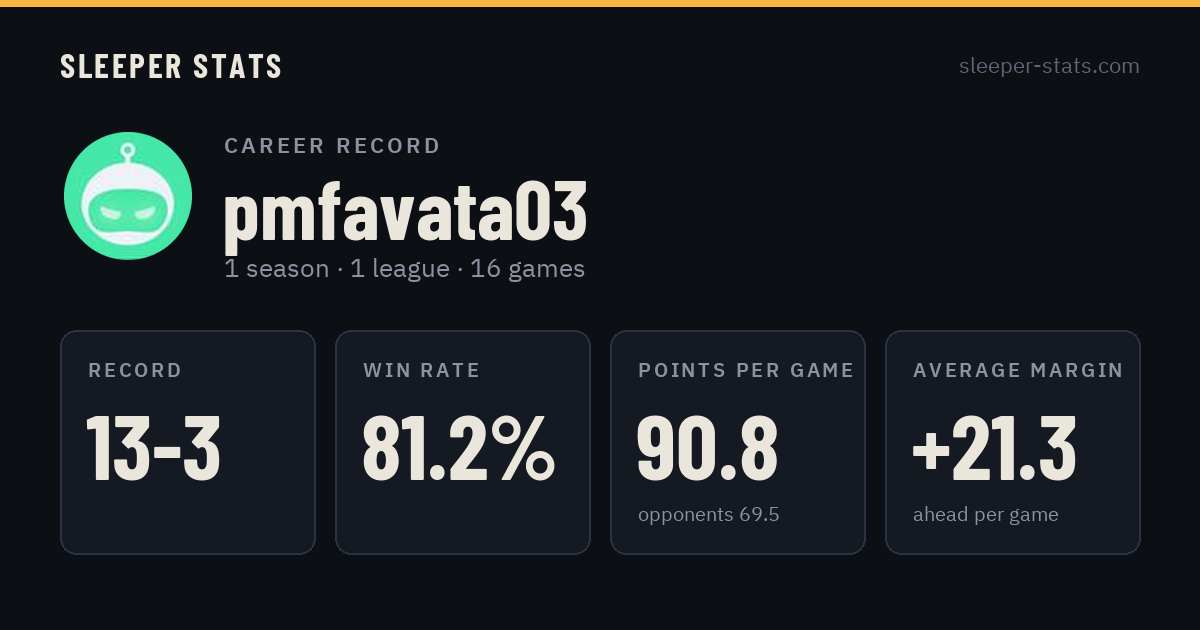Click the 81.2% win rate value

point(458,448)
